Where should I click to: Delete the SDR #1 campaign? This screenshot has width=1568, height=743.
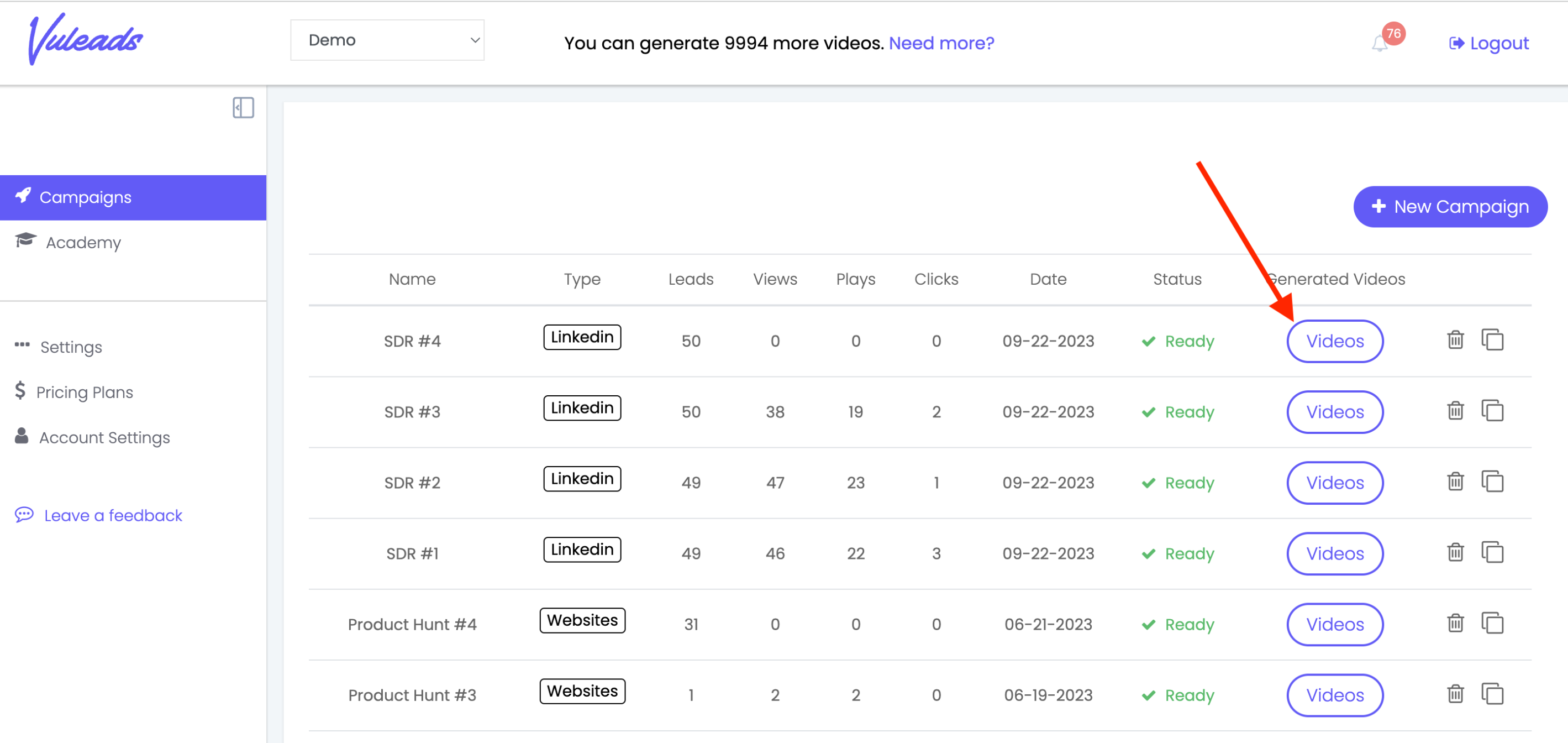[1455, 552]
